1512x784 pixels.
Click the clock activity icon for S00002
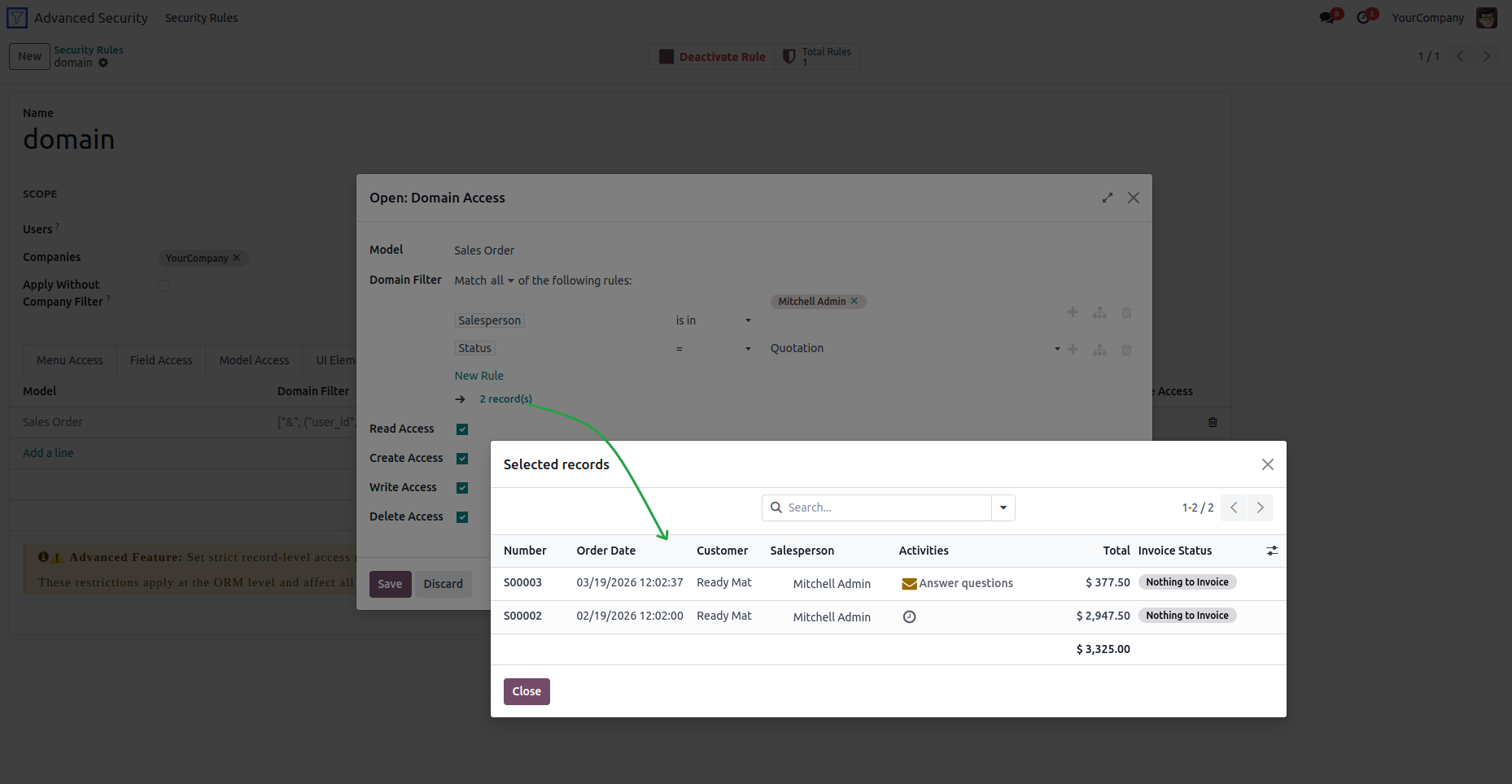[x=910, y=617]
